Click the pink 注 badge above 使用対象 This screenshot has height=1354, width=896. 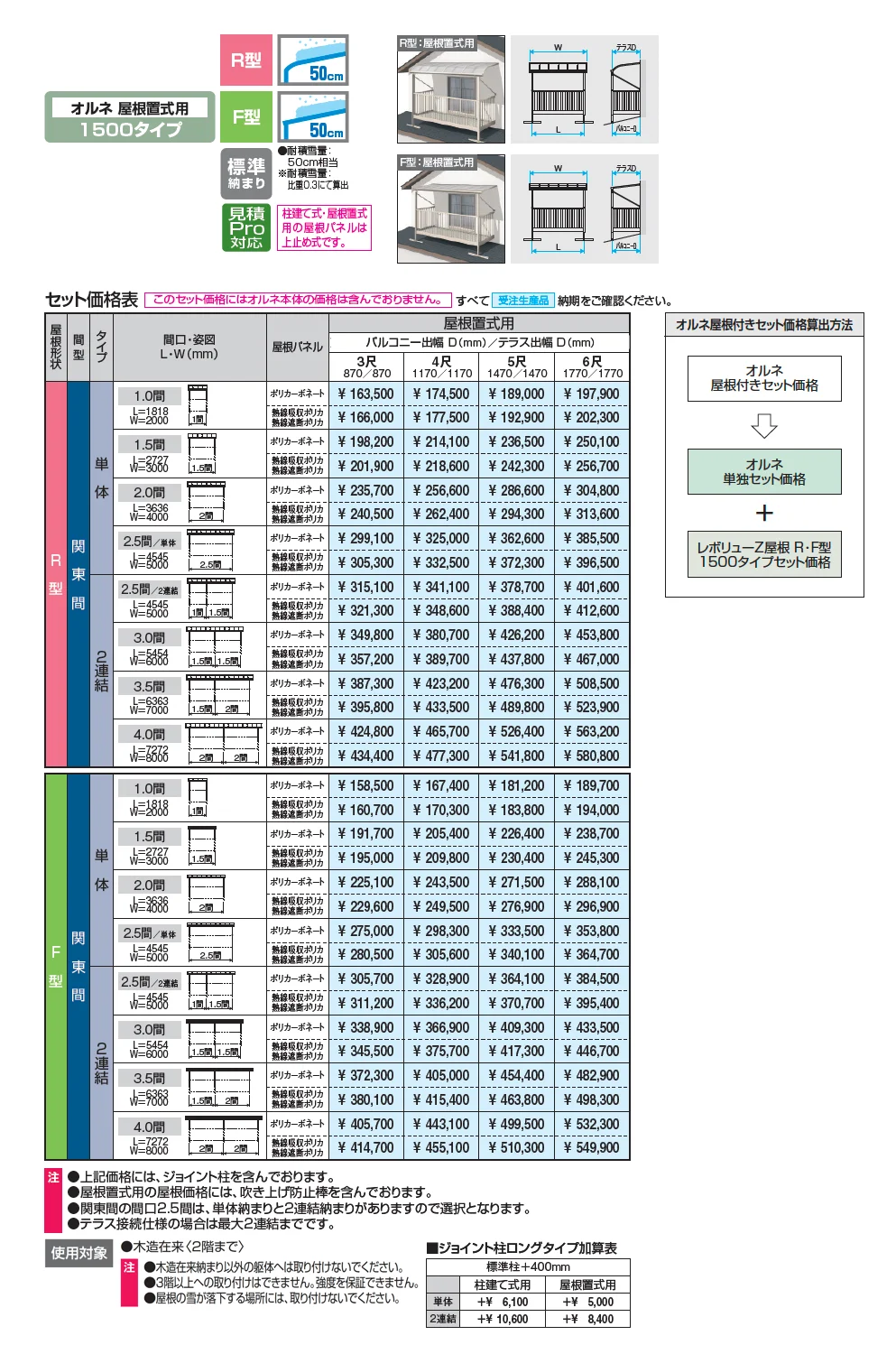(x=53, y=1201)
